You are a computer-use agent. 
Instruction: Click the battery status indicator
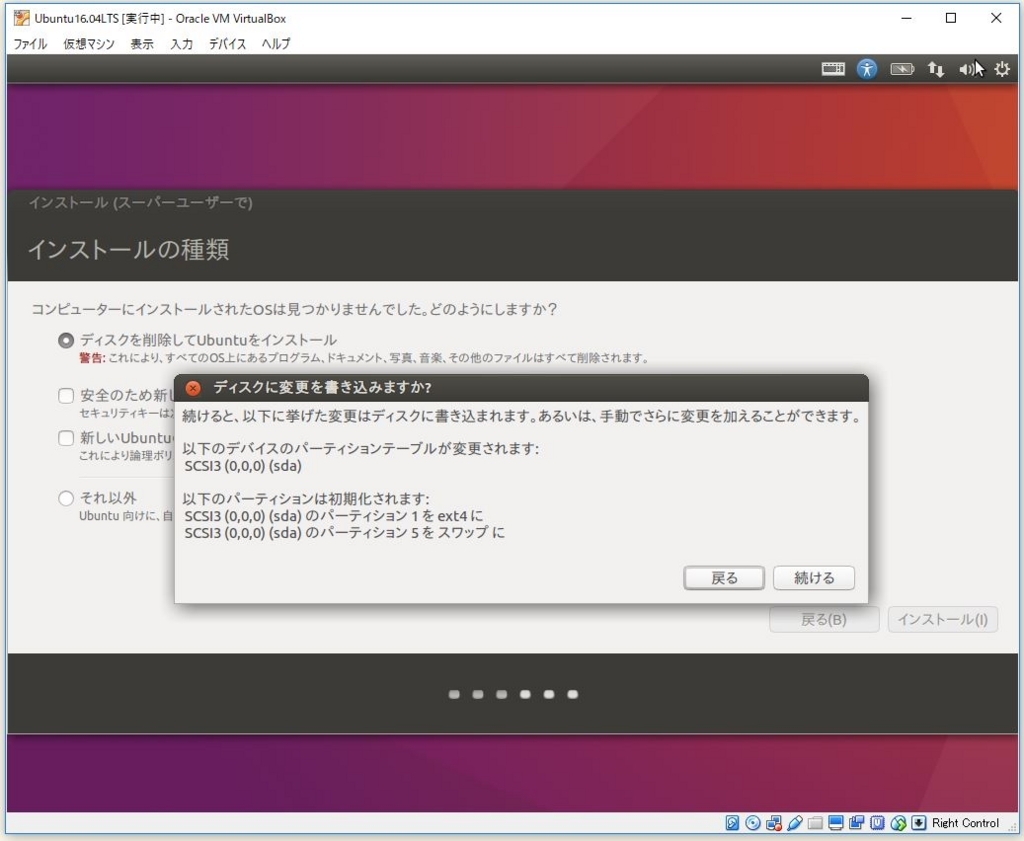[x=902, y=69]
